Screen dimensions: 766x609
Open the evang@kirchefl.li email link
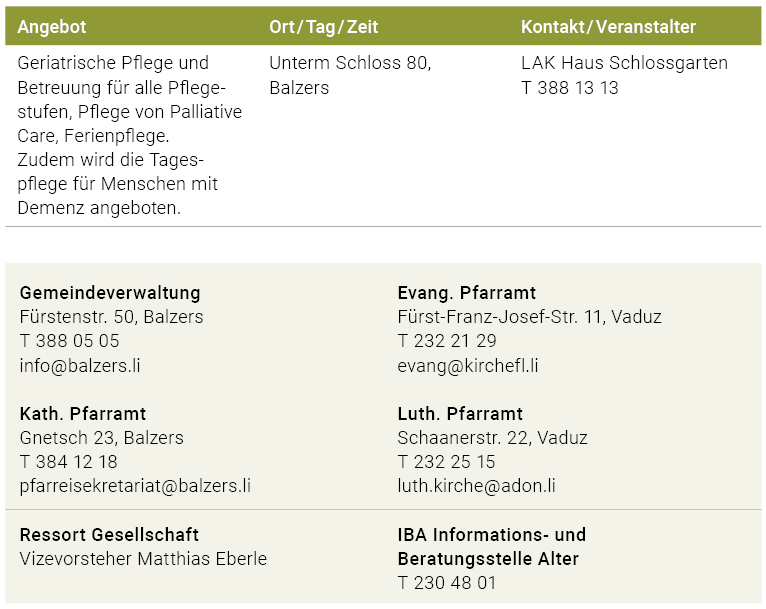(468, 365)
